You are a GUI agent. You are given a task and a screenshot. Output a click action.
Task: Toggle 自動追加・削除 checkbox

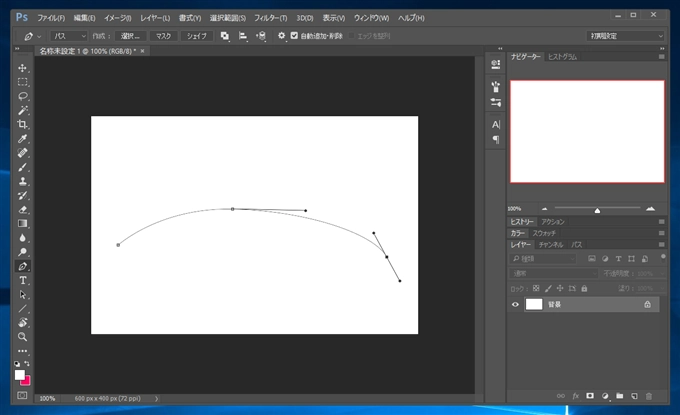294,36
